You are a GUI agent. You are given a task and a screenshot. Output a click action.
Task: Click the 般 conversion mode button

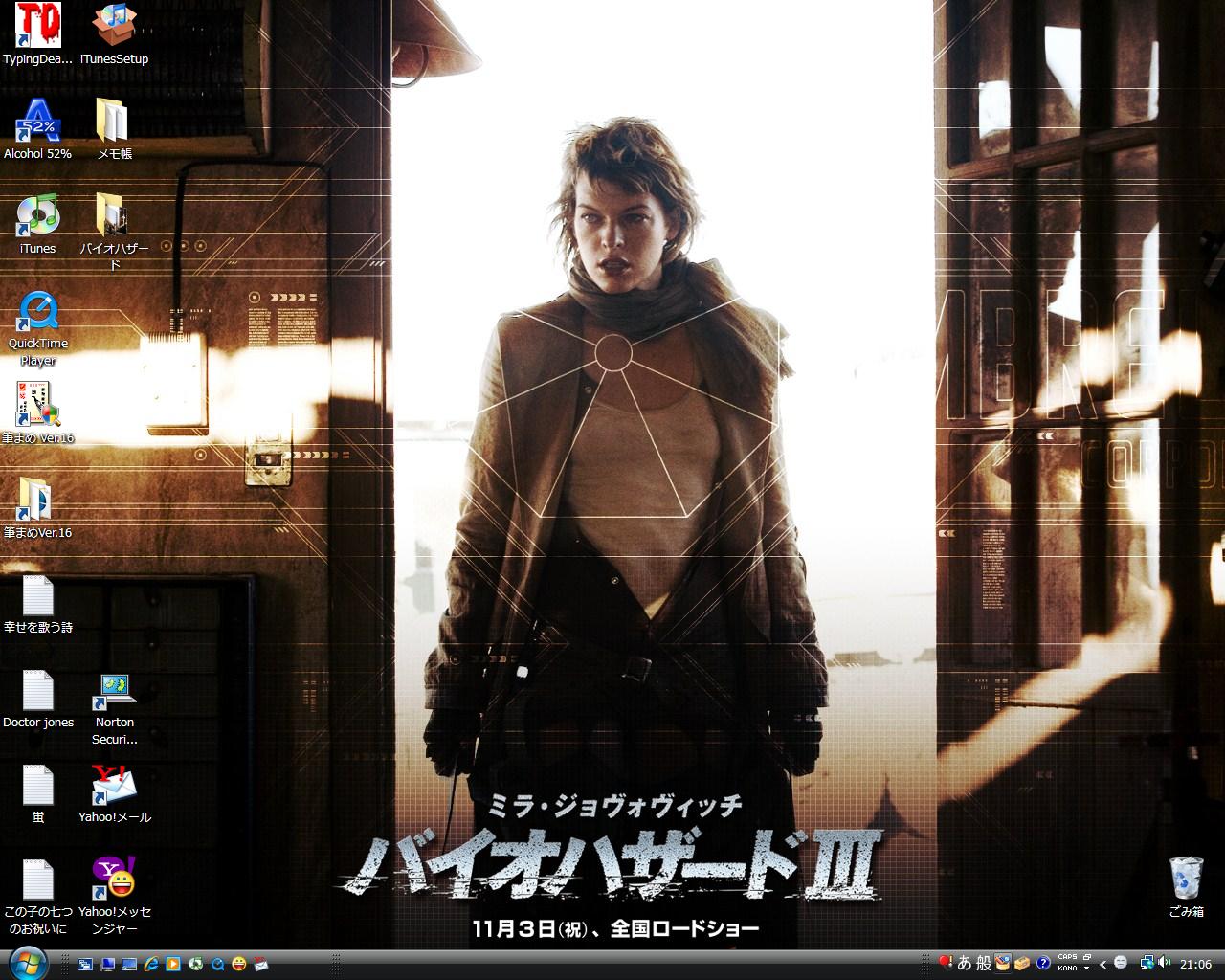coord(984,963)
